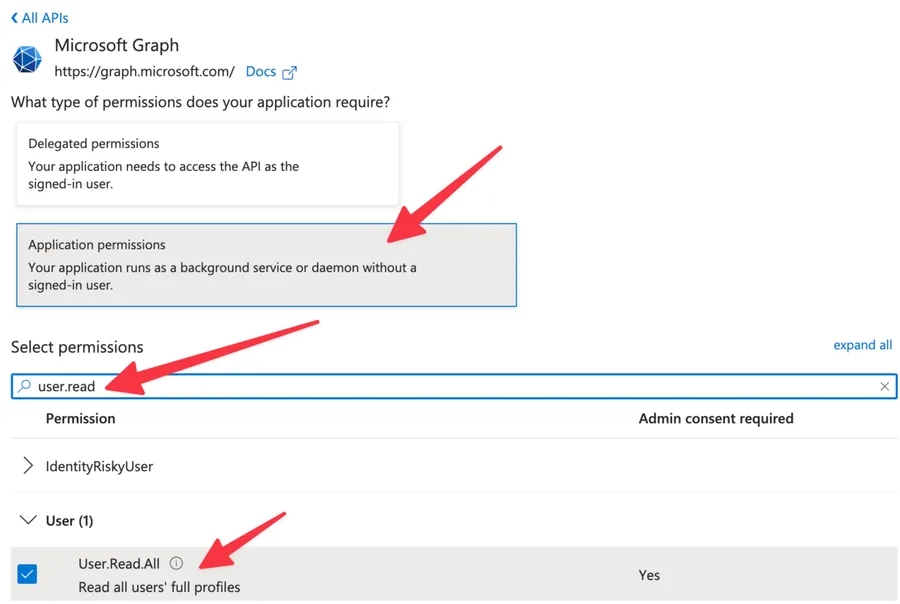
Task: Click the external link icon beside Docs
Action: [x=289, y=73]
